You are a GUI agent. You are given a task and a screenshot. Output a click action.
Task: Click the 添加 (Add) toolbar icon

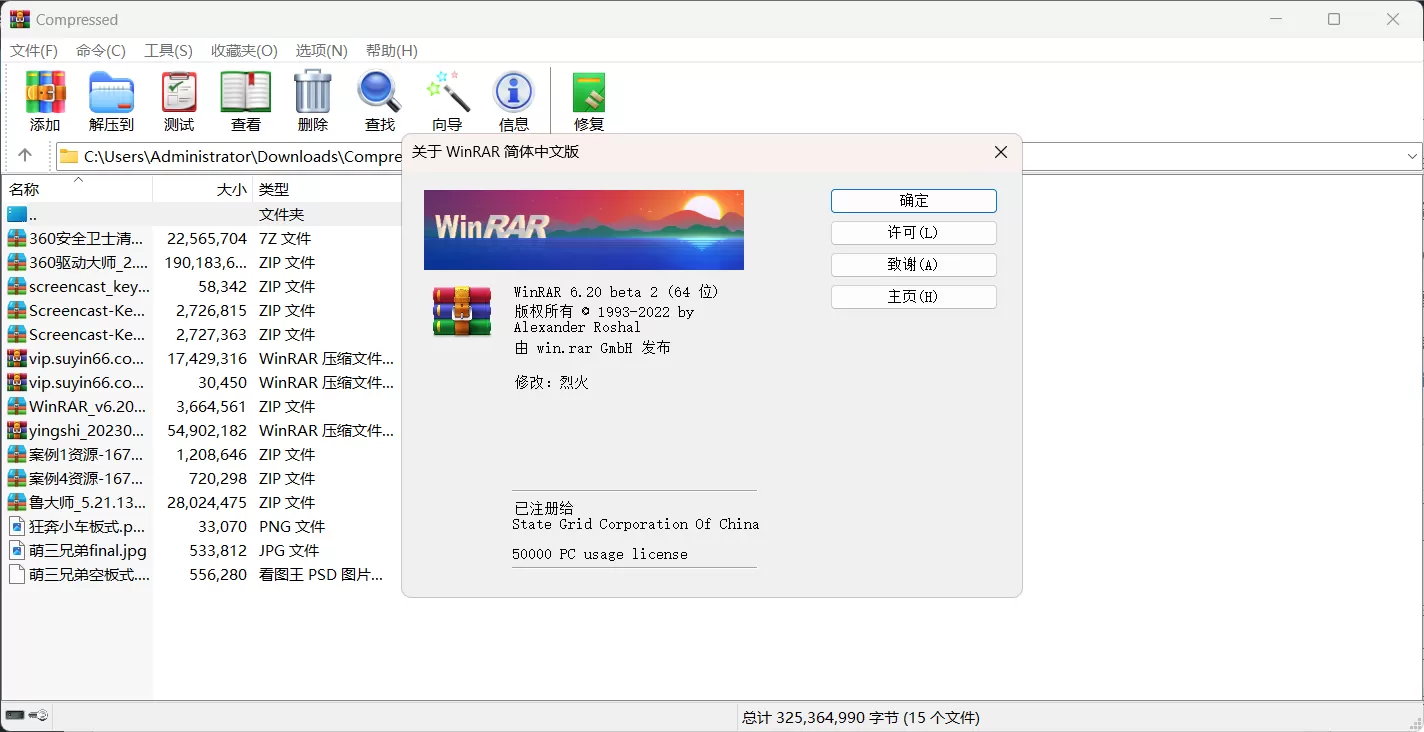click(44, 100)
